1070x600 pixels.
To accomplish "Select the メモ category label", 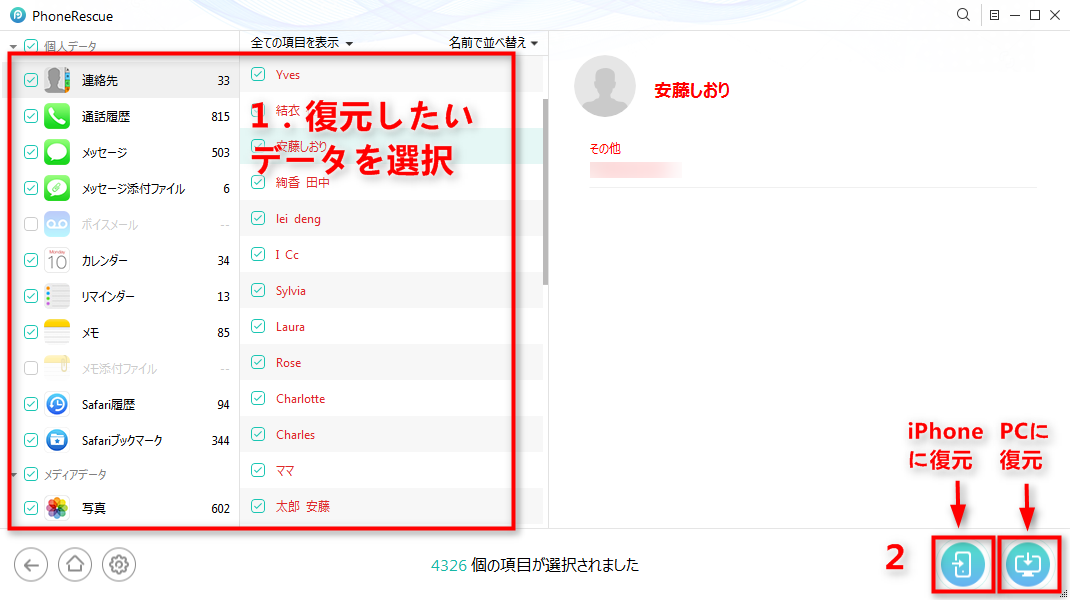I will pos(90,333).
